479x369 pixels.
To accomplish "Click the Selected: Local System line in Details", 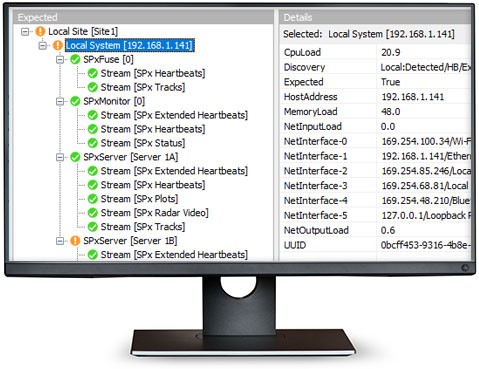I will click(x=369, y=34).
